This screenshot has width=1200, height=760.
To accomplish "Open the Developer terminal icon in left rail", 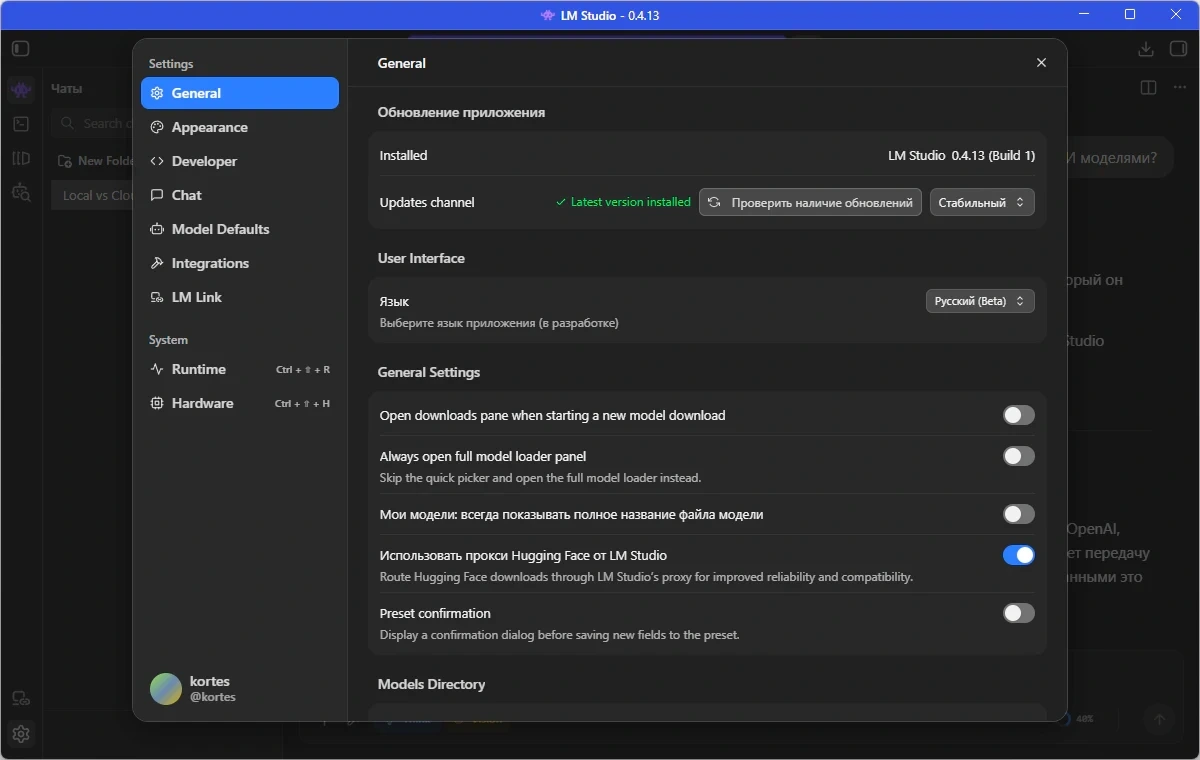I will point(21,124).
